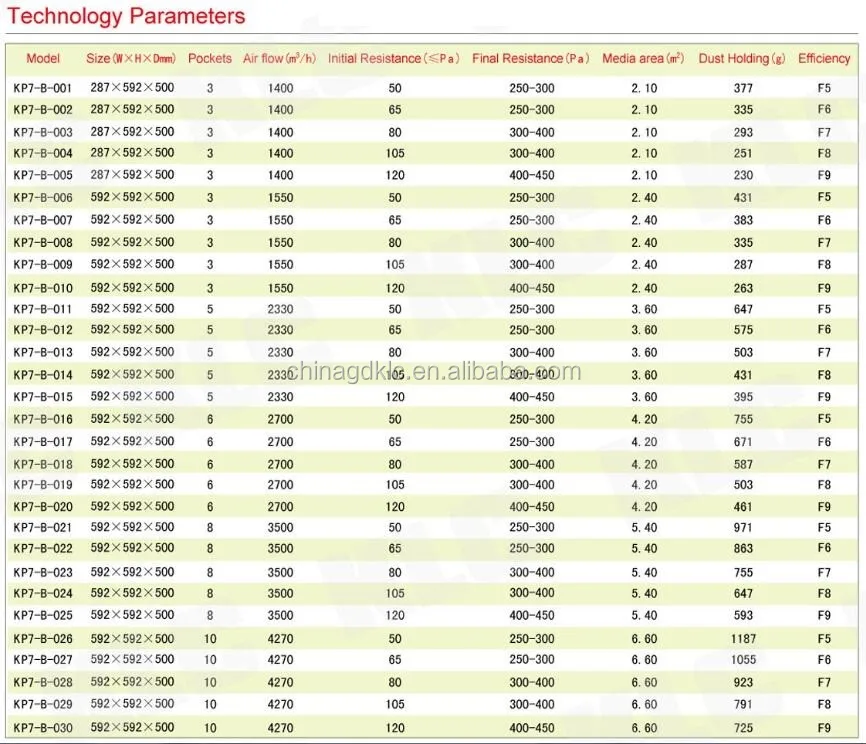Click dust holding value 575
866x744 pixels.
(x=743, y=330)
